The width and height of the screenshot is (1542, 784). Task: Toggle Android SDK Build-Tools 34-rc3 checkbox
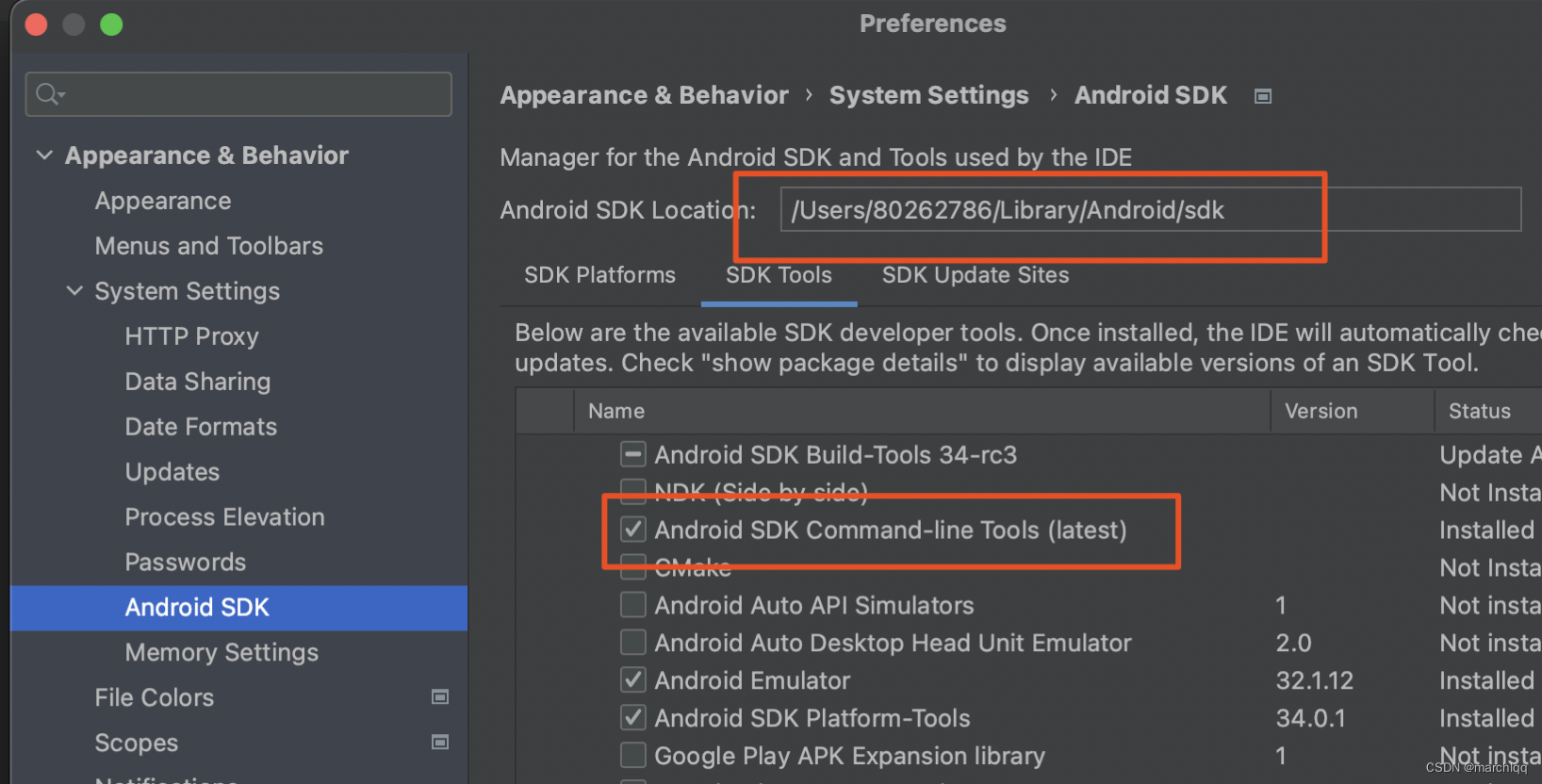click(x=633, y=454)
